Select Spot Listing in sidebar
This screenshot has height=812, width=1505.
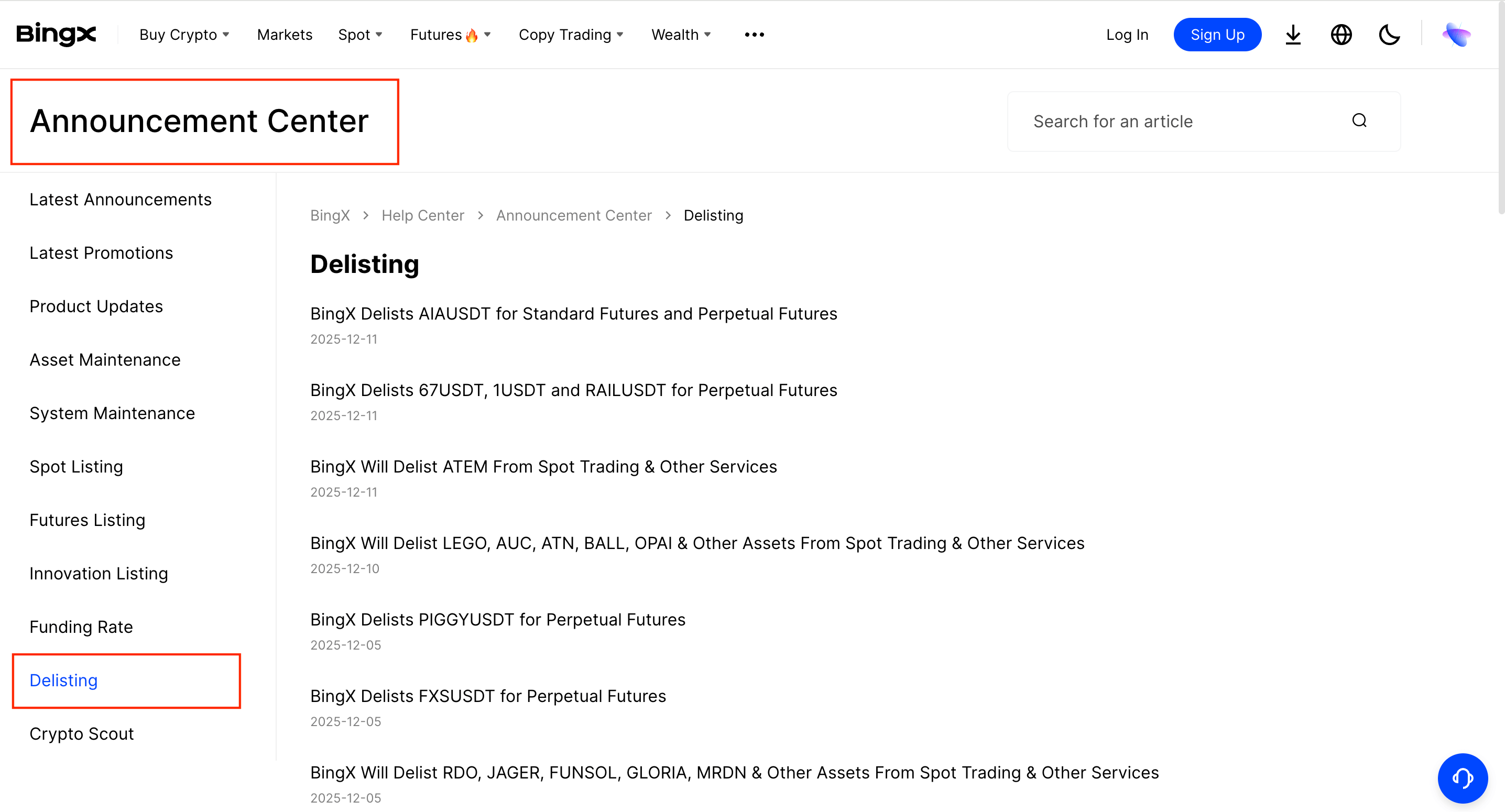tap(76, 466)
